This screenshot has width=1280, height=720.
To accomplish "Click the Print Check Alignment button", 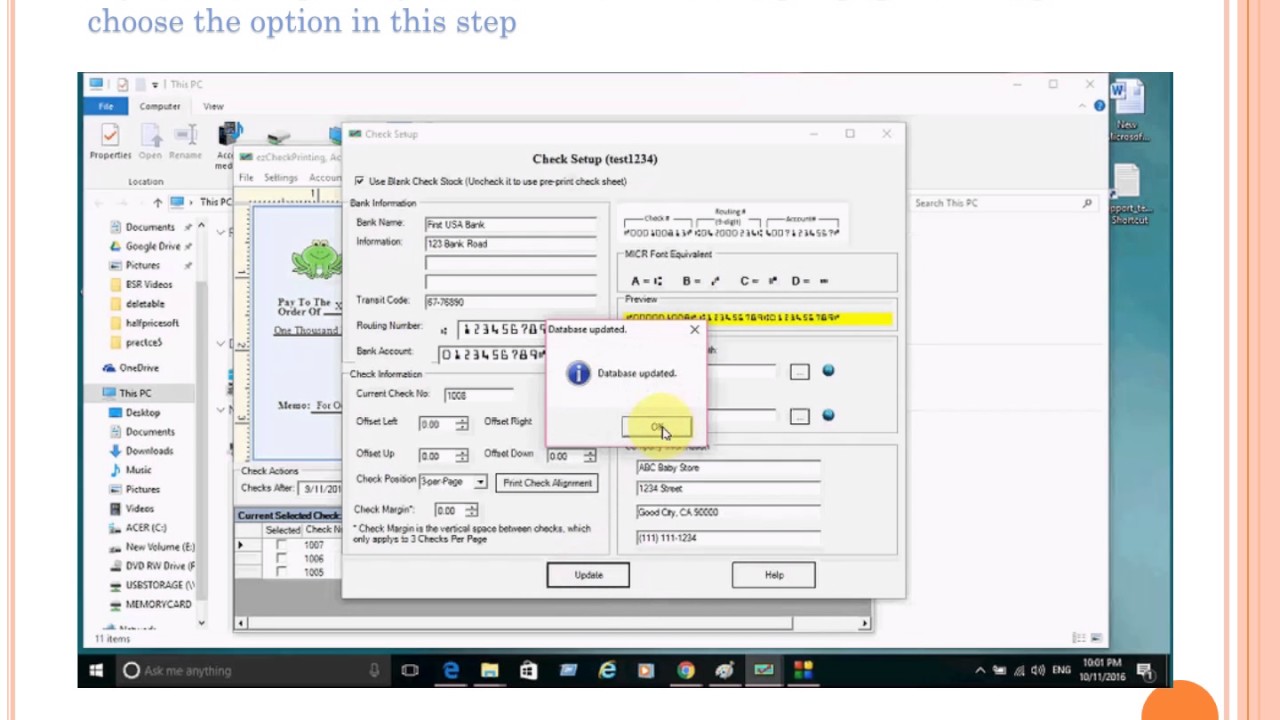I will (547, 483).
